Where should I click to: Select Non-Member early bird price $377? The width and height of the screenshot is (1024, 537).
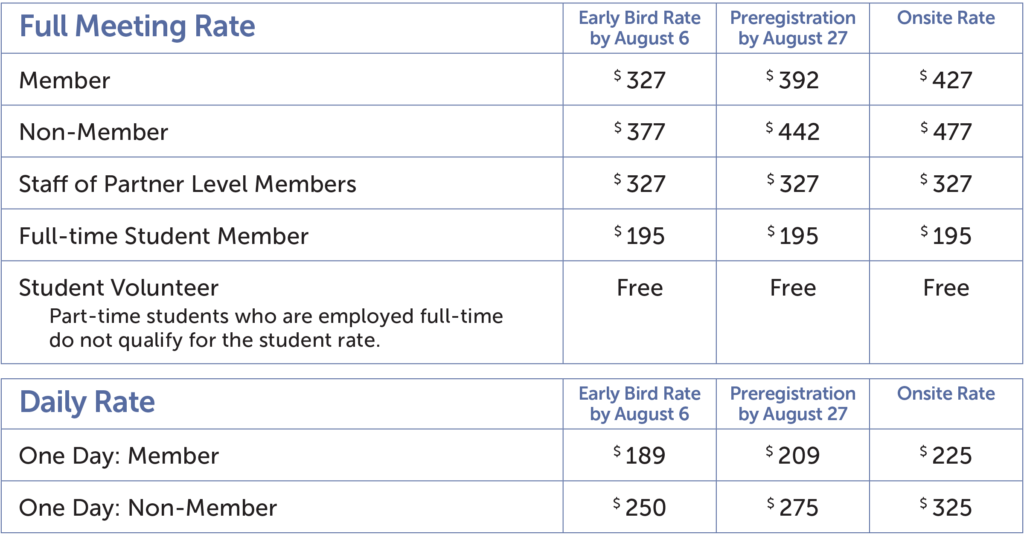point(640,132)
